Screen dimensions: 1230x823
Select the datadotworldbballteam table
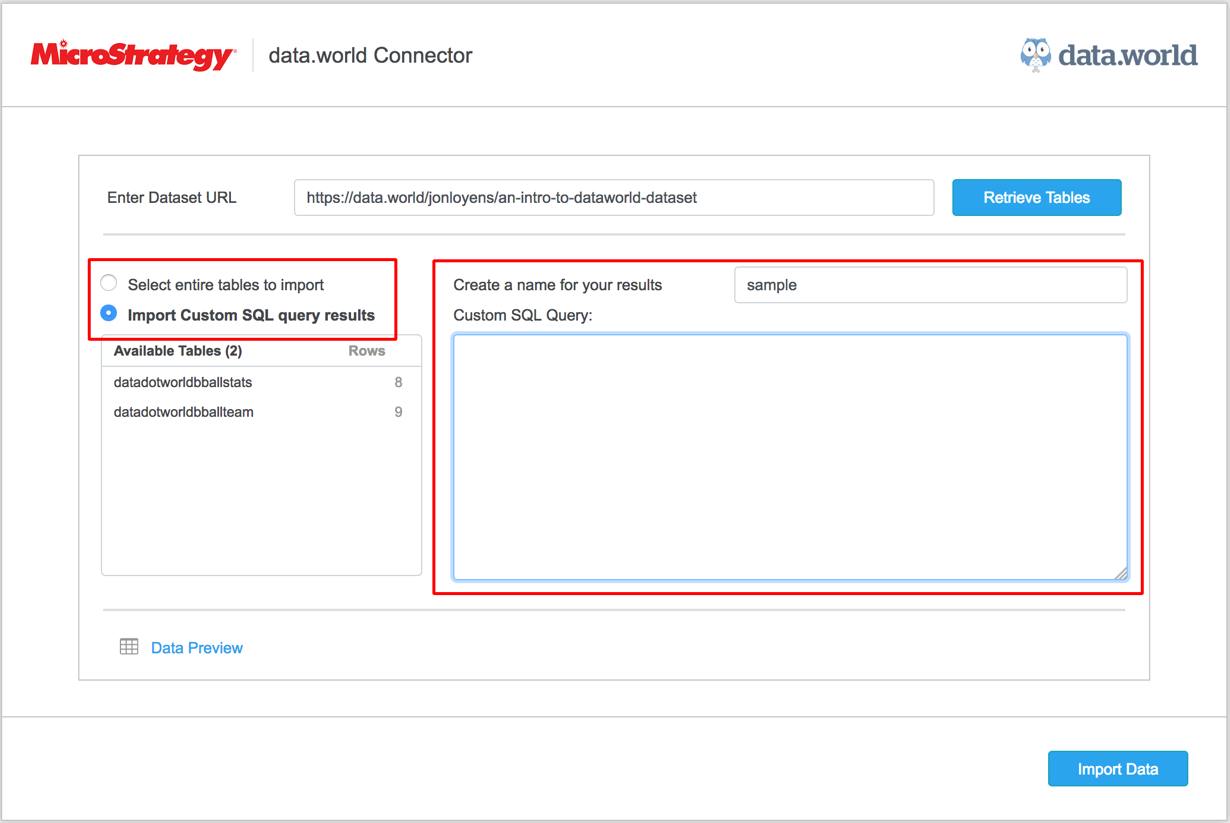coord(184,412)
